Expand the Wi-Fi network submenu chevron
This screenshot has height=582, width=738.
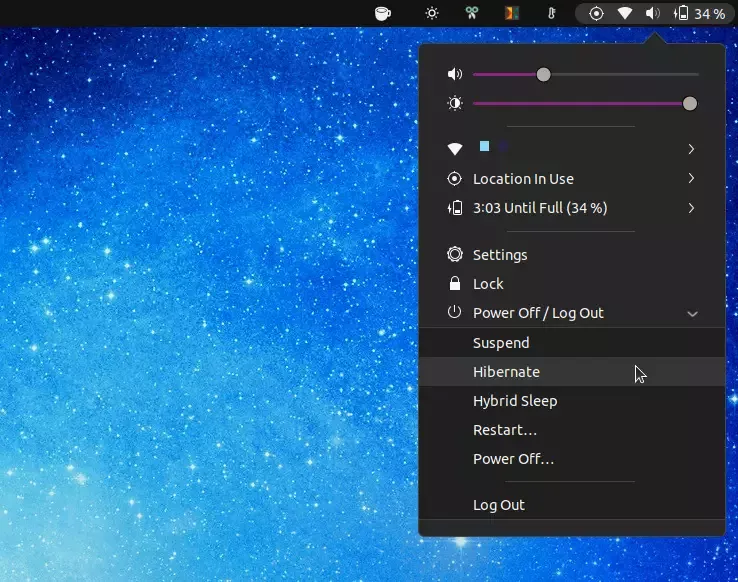point(691,149)
